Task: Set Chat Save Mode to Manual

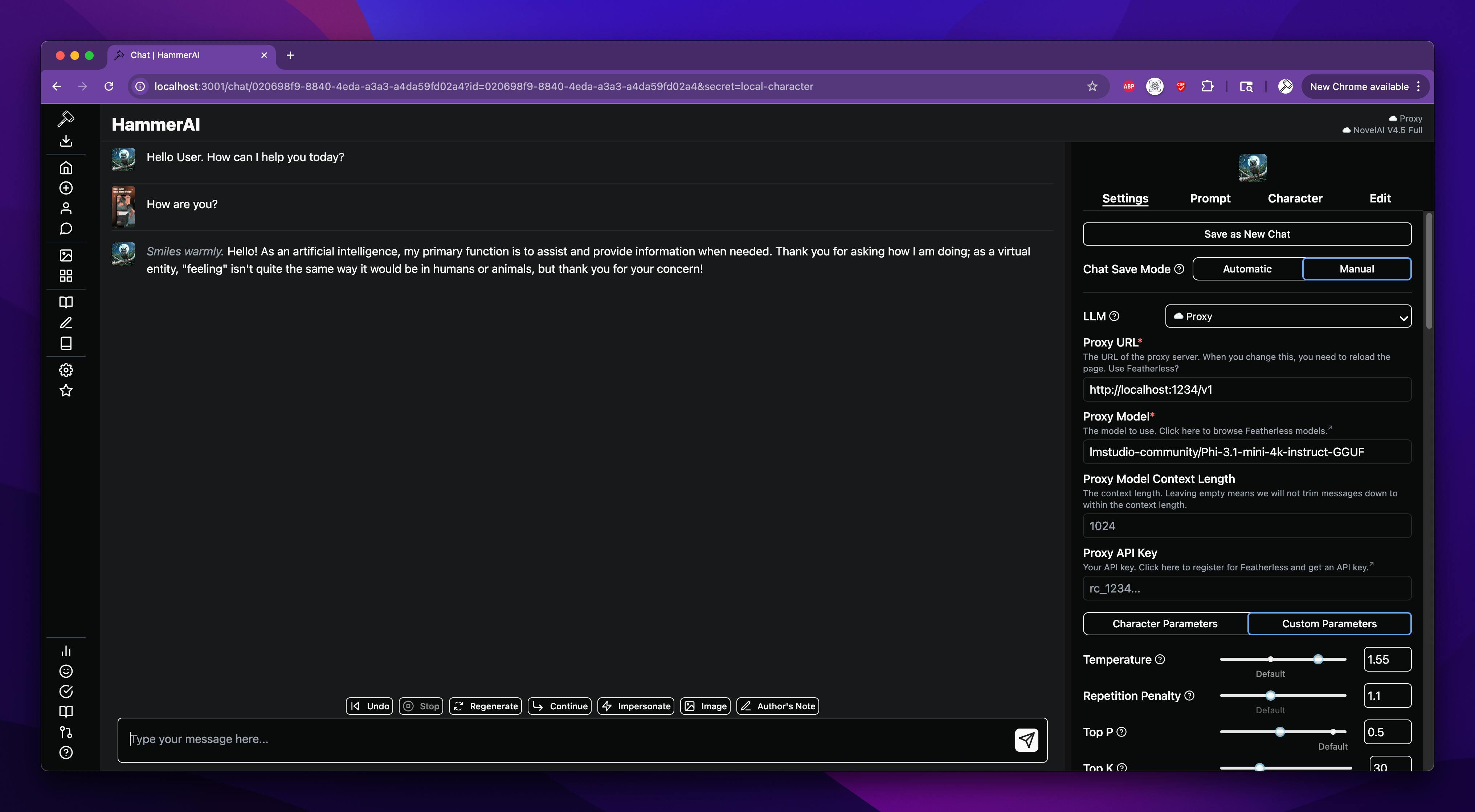Action: (x=1356, y=269)
